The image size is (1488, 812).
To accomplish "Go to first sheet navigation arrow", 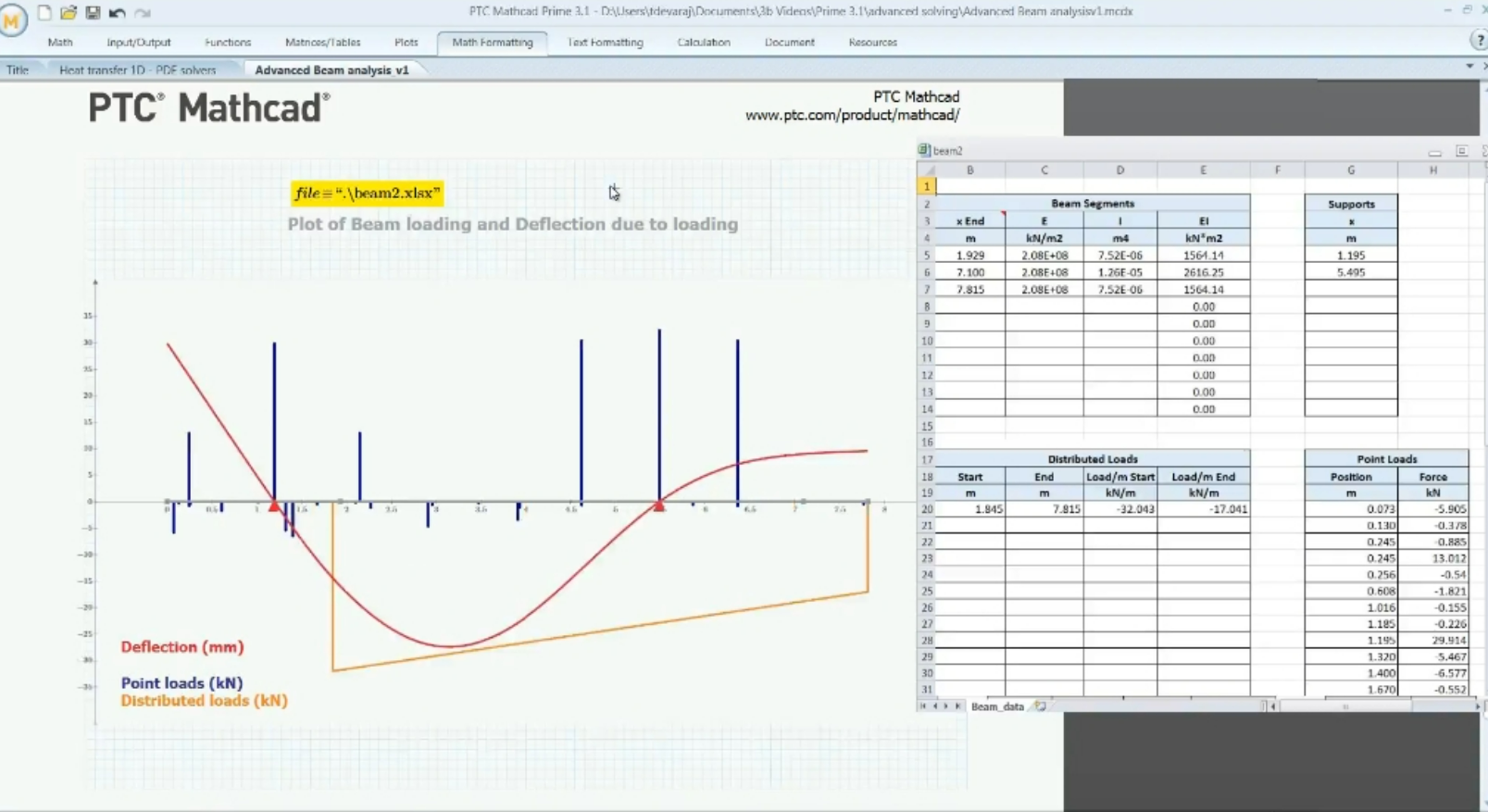I will [923, 706].
